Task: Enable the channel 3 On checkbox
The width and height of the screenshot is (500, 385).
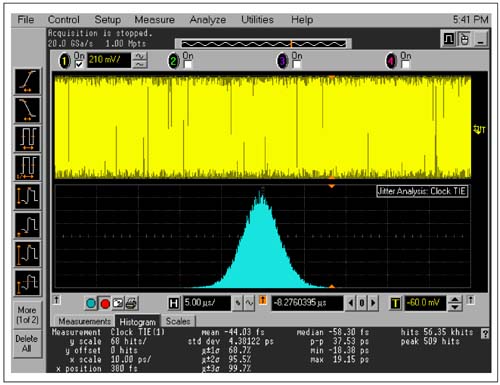Action: coord(297,64)
